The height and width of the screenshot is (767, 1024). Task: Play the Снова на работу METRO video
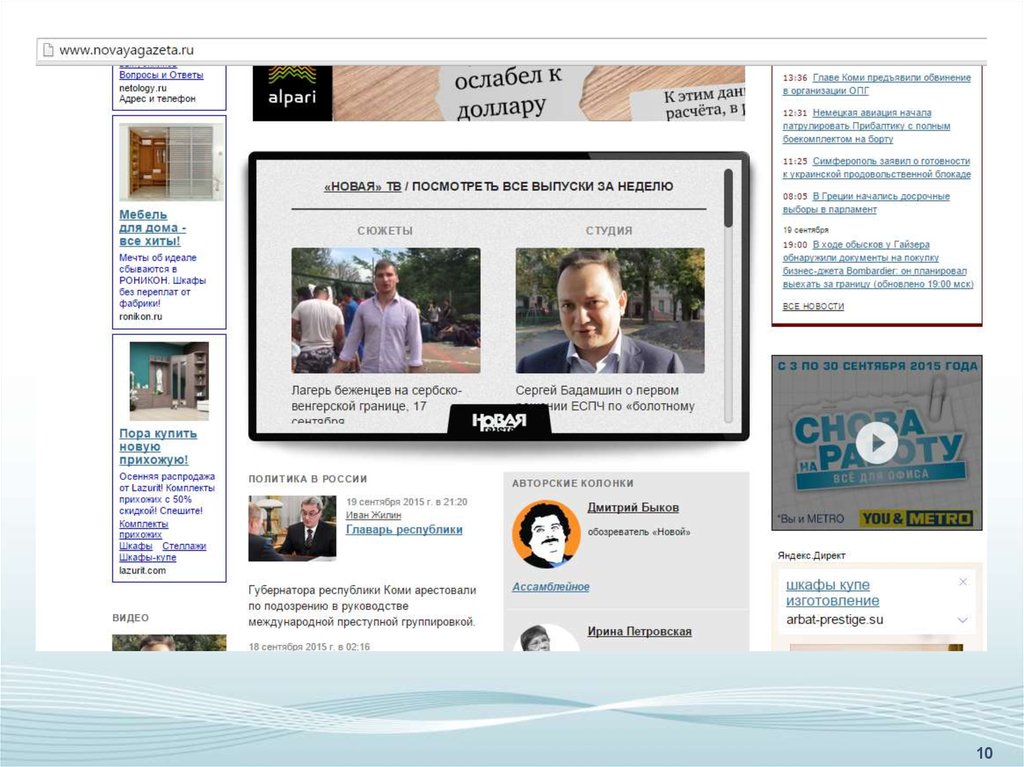click(x=876, y=442)
